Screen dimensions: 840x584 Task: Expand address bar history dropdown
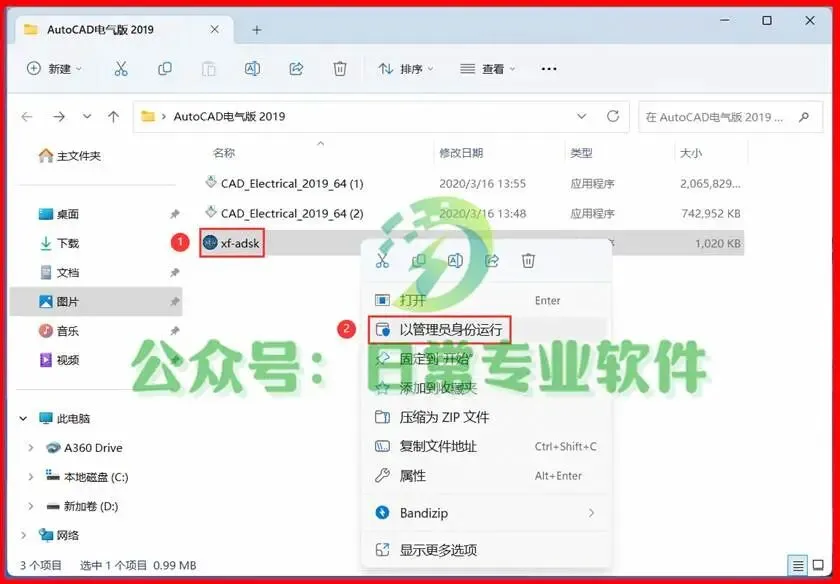[581, 116]
